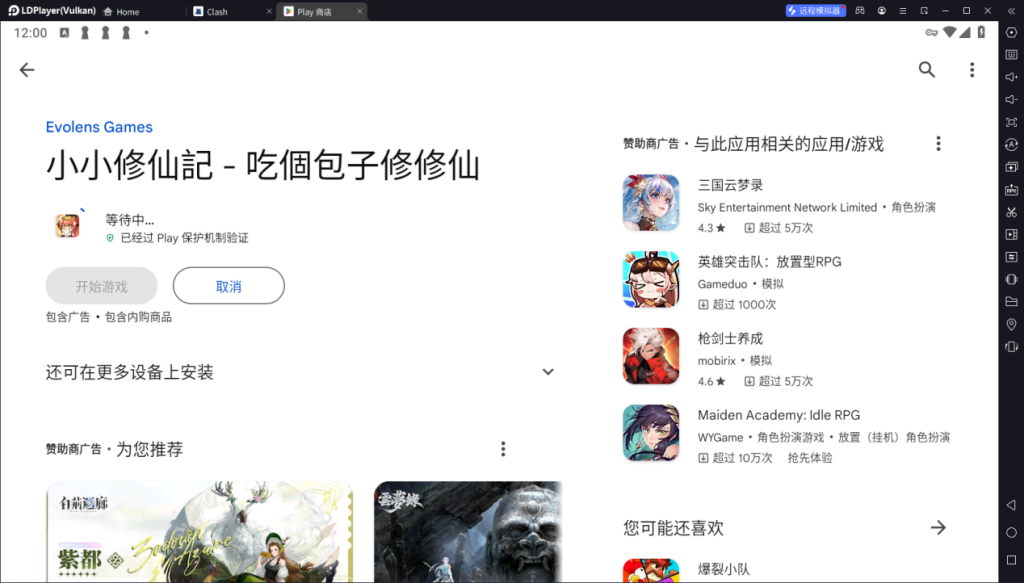Close the Clash tab
This screenshot has height=583, width=1024.
click(x=269, y=11)
